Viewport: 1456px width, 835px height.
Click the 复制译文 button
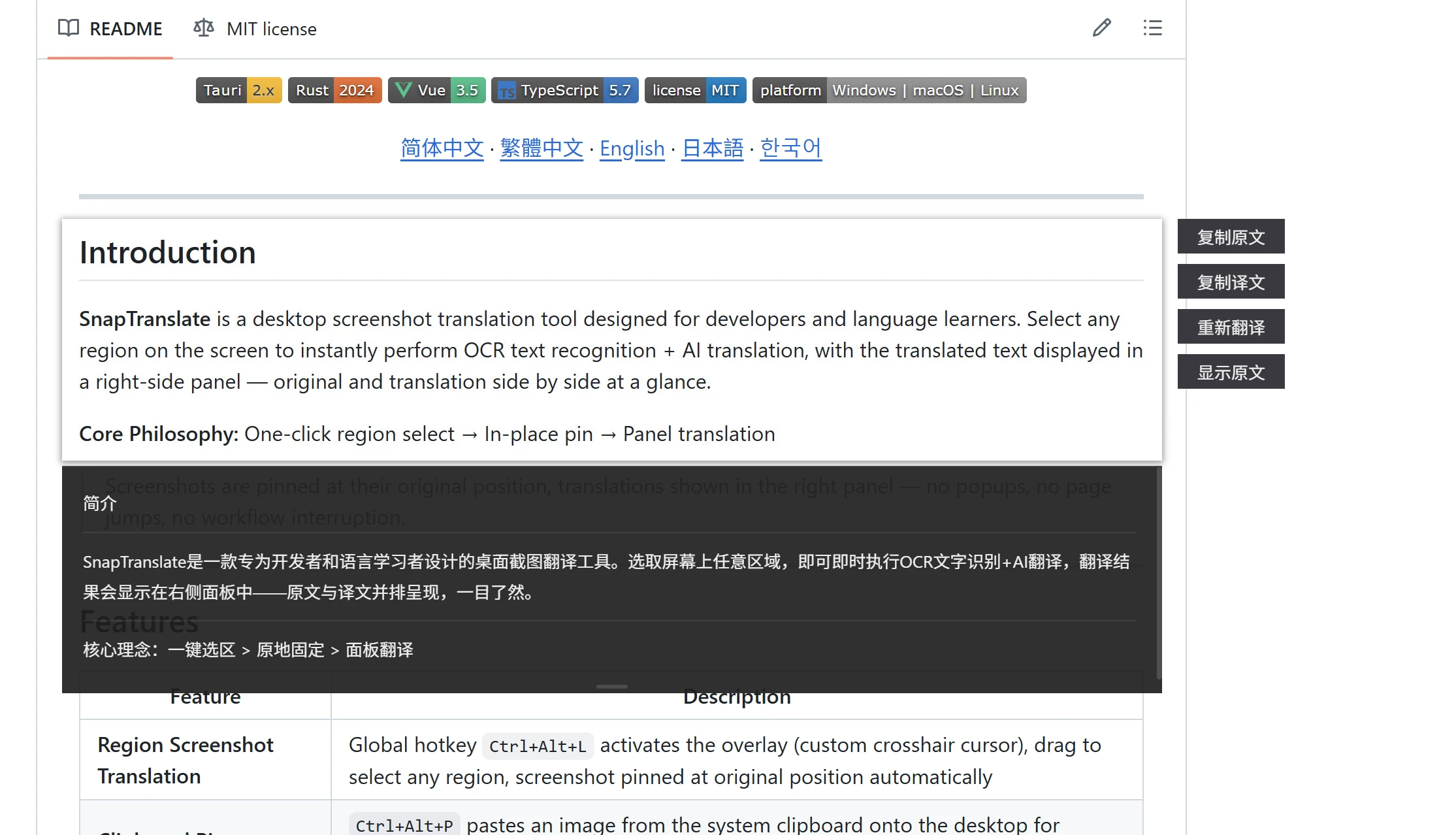(x=1231, y=282)
